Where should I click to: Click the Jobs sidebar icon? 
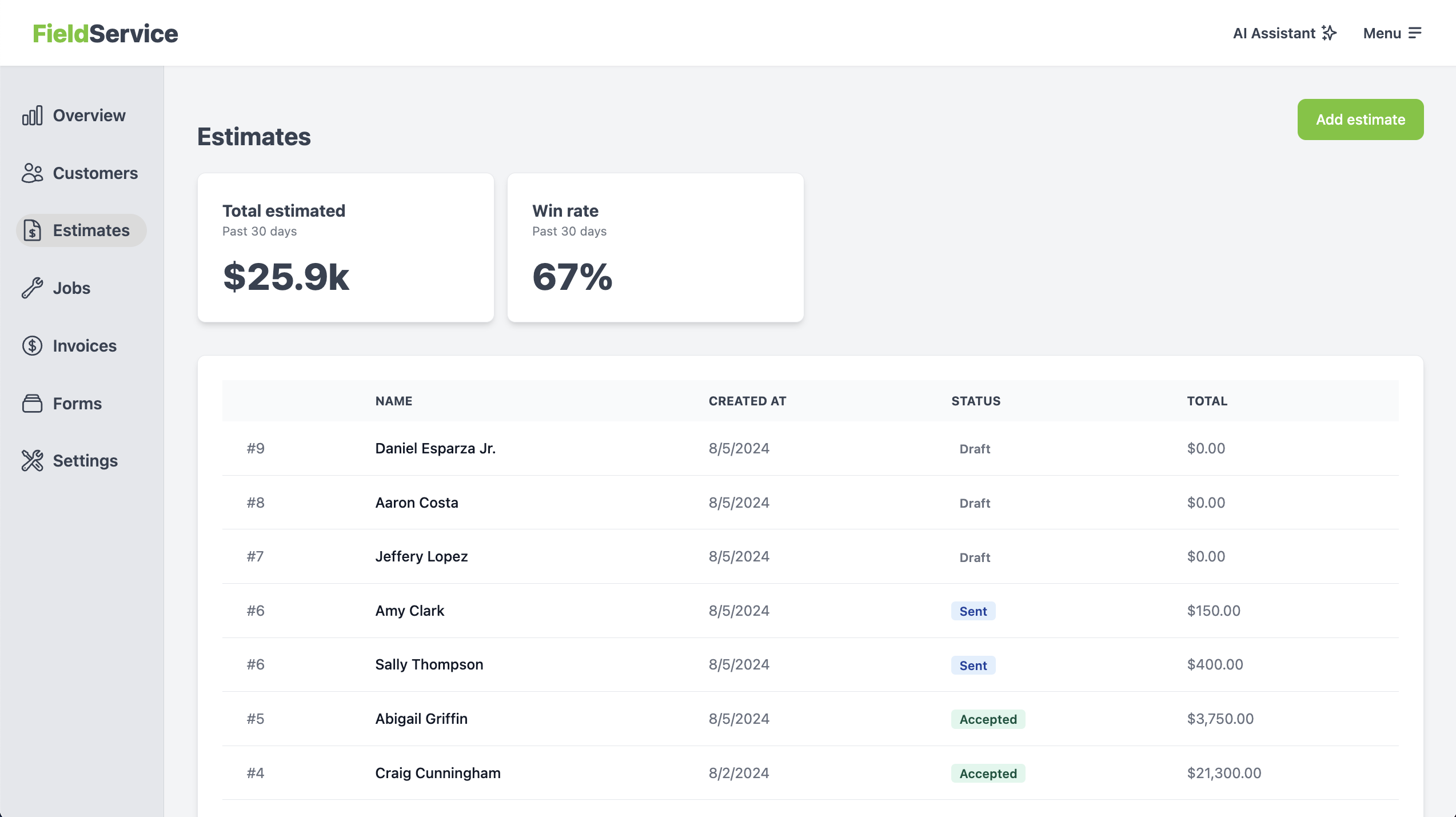point(33,288)
